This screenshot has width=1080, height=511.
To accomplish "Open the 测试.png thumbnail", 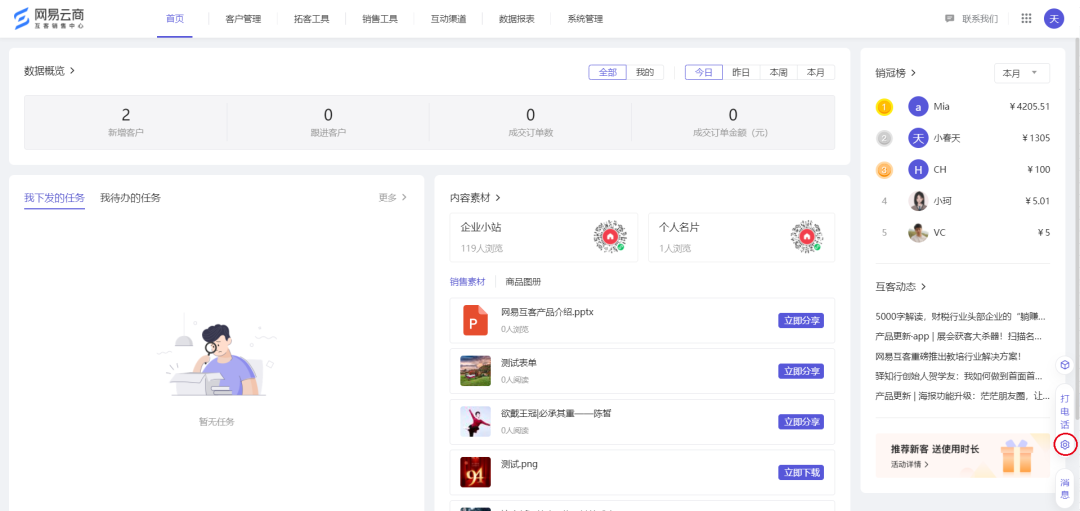I will (475, 472).
